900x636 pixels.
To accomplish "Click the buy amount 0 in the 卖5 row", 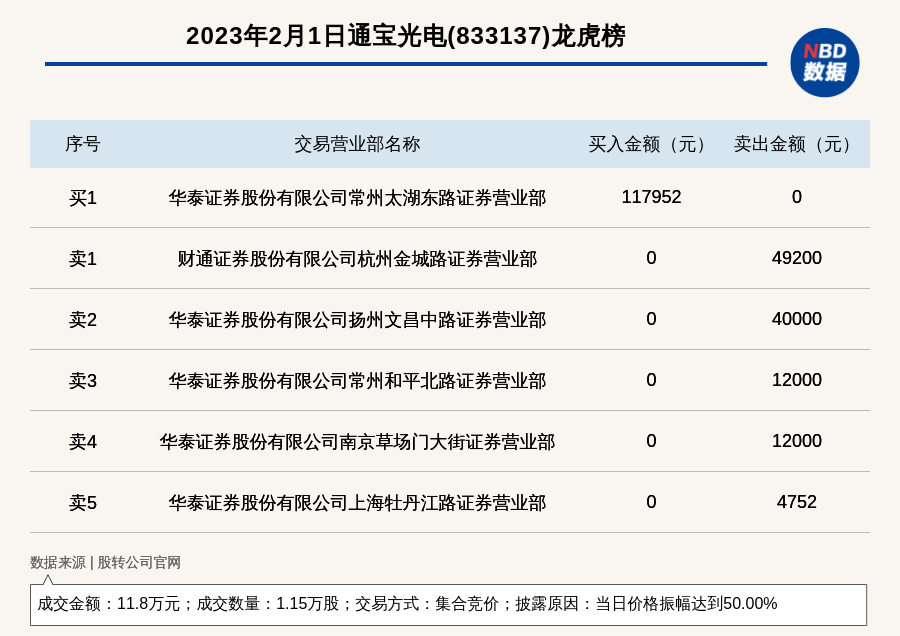I will (x=651, y=502).
